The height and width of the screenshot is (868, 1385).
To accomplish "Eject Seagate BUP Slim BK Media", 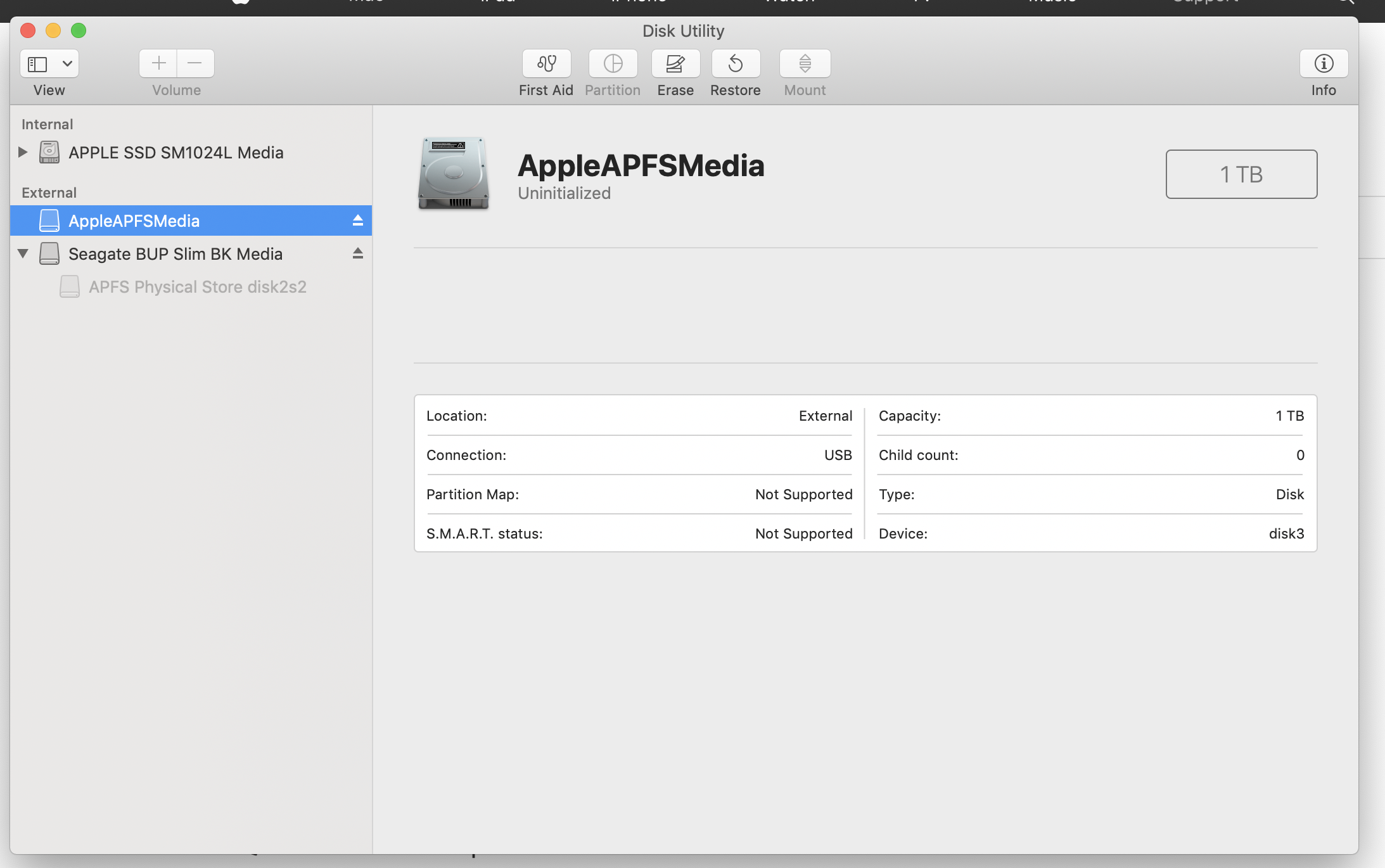I will 357,253.
